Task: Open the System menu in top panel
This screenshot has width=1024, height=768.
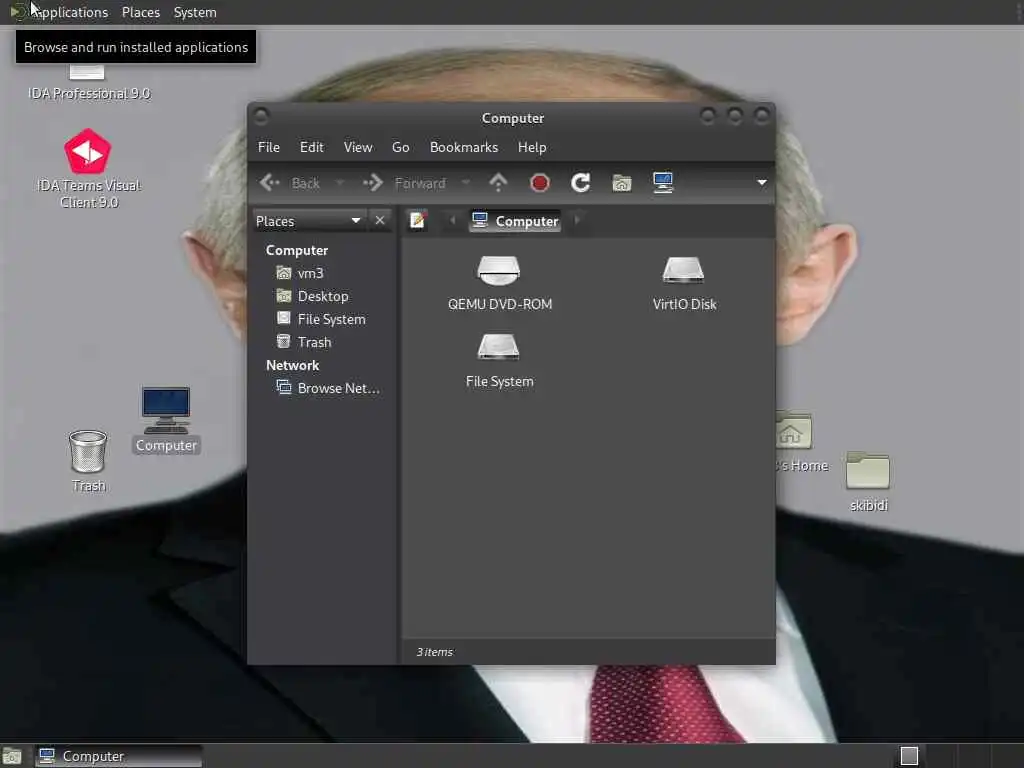Action: (x=195, y=12)
